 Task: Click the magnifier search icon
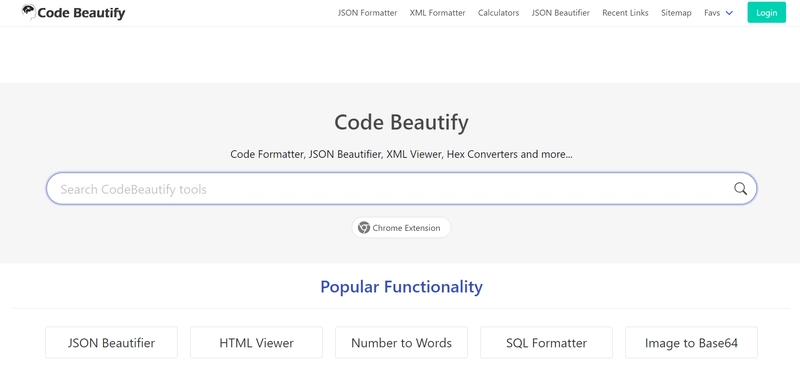point(740,188)
